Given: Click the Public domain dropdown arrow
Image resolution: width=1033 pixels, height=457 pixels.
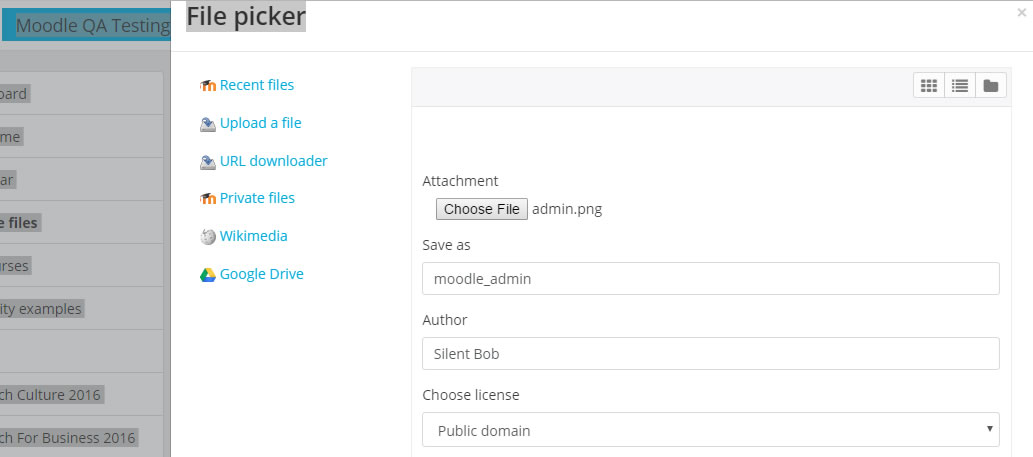Looking at the screenshot, I should 990,429.
